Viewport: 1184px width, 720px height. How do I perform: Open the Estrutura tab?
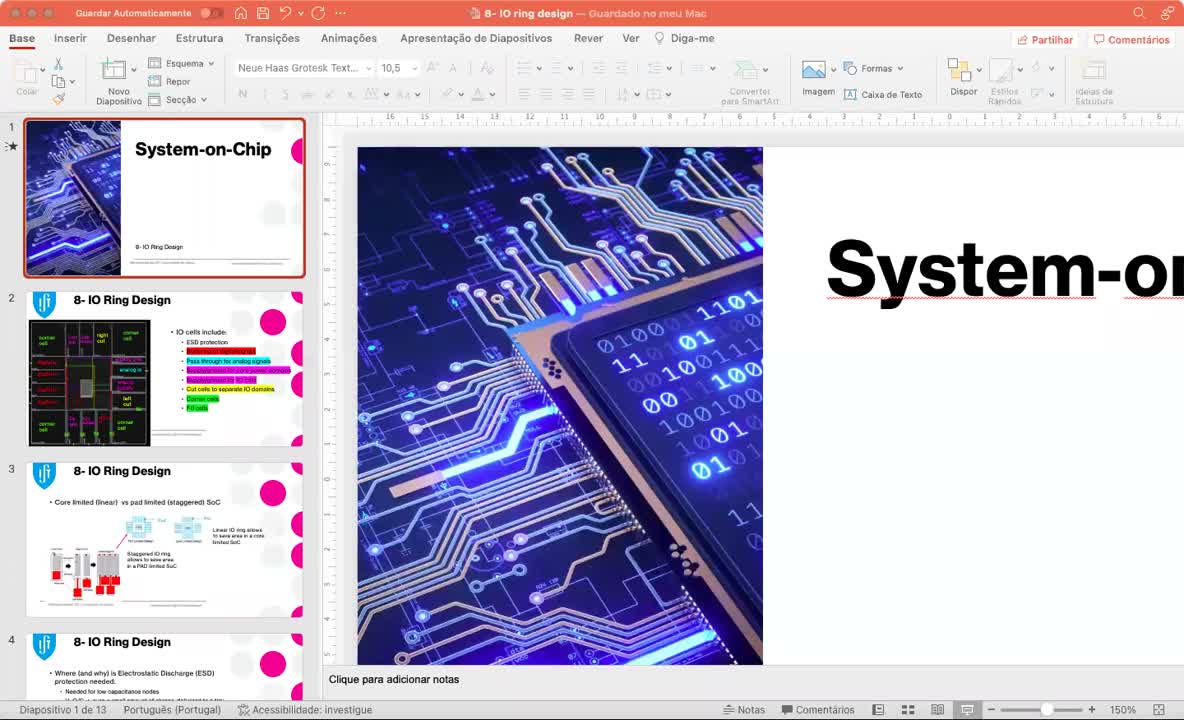click(x=199, y=38)
